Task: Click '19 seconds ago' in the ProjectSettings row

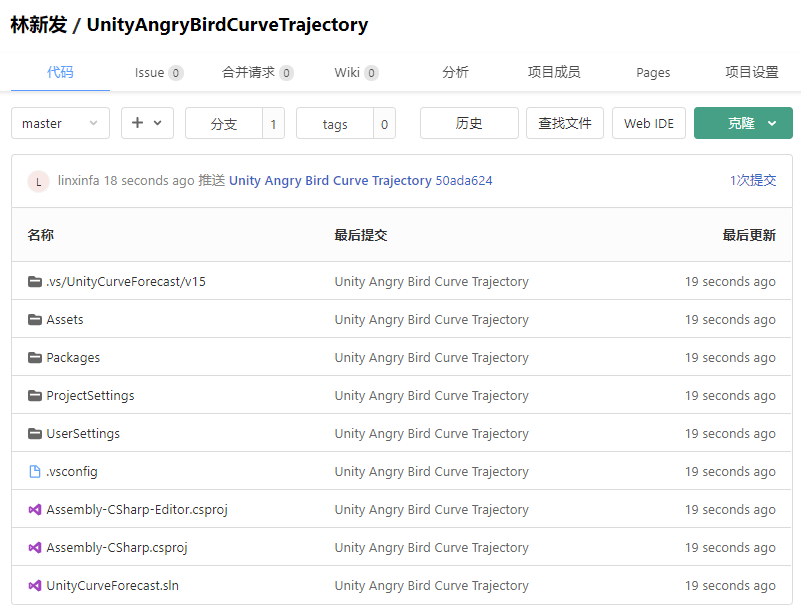Action: [730, 395]
